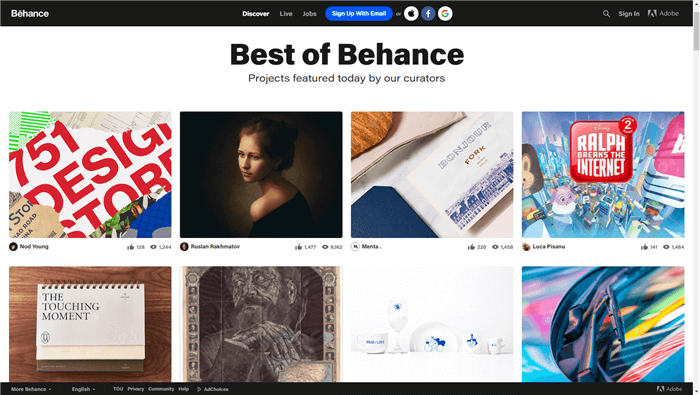
Task: Open the 751 Design Store project thumbnail
Action: pyautogui.click(x=90, y=175)
